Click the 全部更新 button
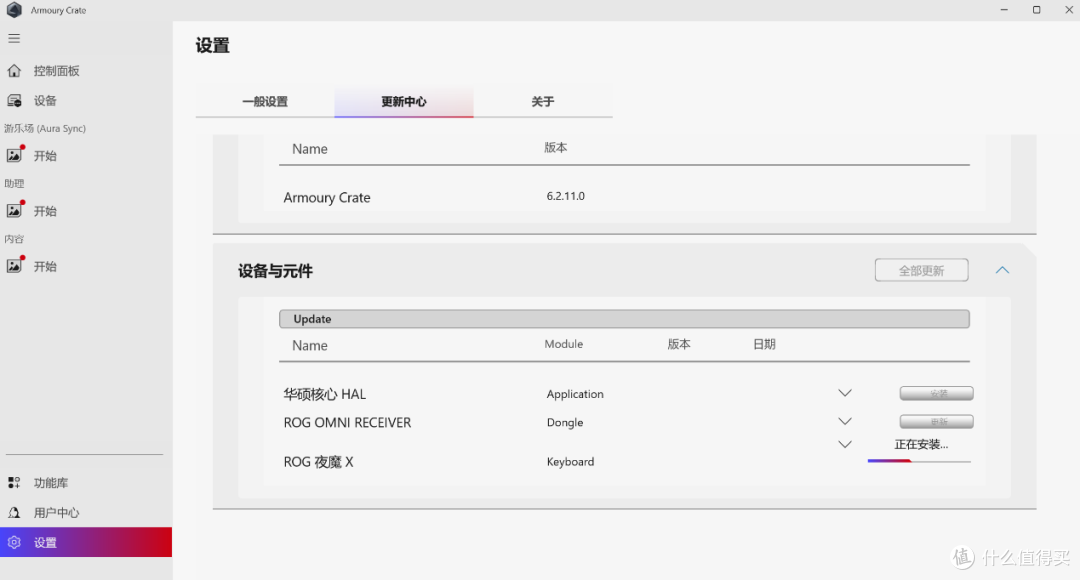Viewport: 1080px width, 580px height. [922, 270]
